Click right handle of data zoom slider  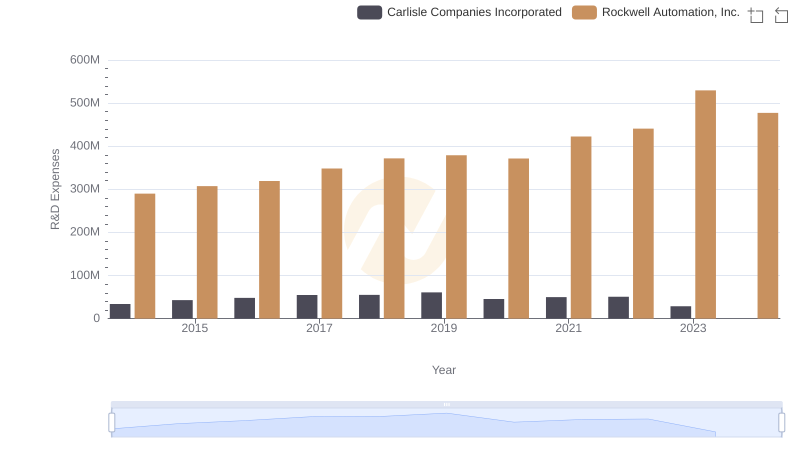pyautogui.click(x=781, y=422)
